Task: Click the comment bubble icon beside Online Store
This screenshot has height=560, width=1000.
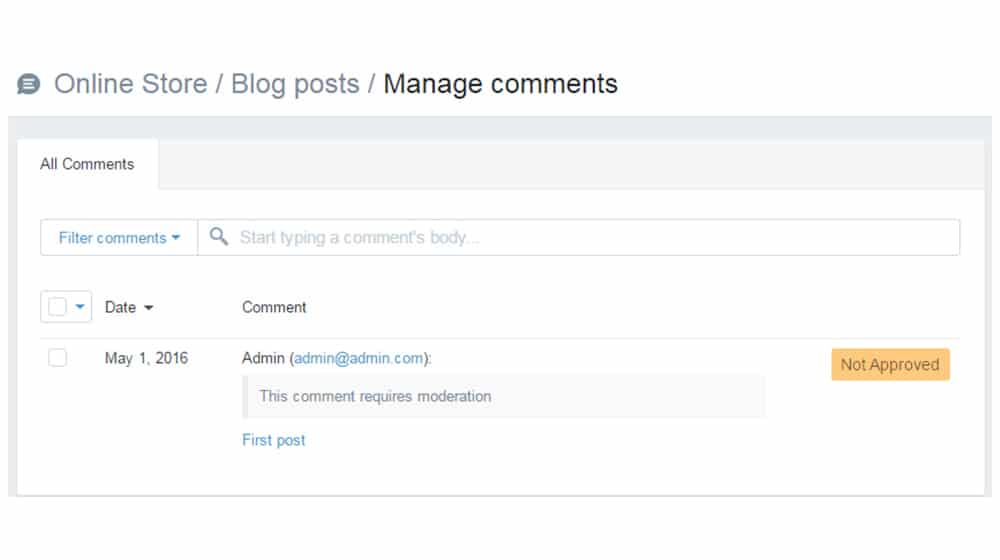Action: pyautogui.click(x=29, y=84)
